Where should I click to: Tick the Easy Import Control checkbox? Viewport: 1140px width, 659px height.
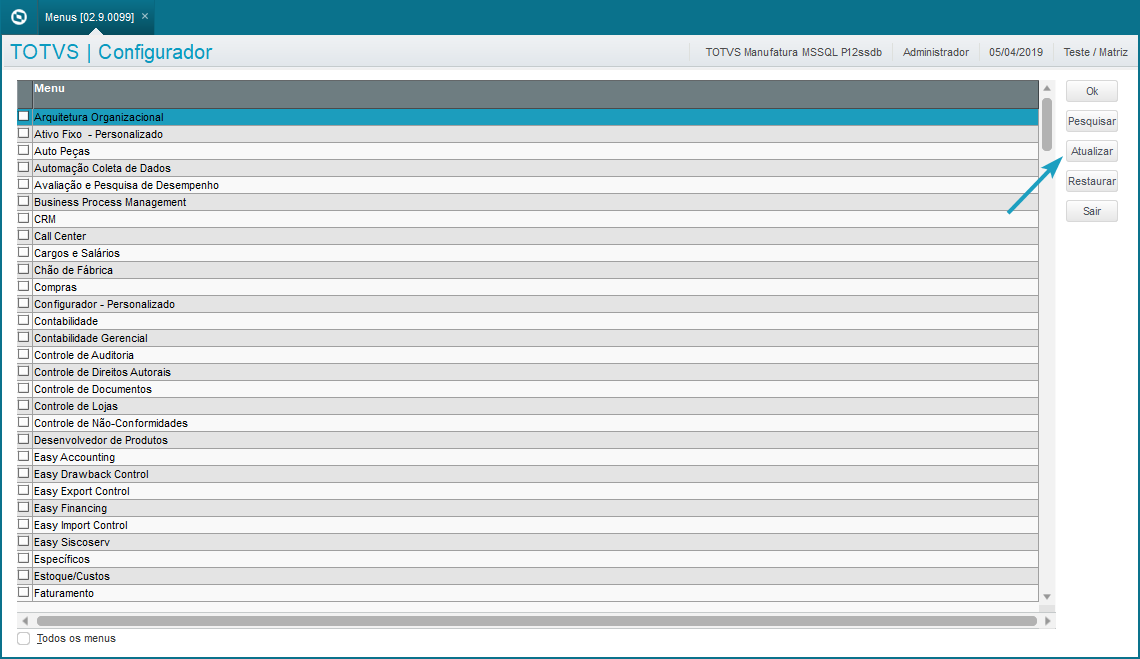tap(24, 524)
